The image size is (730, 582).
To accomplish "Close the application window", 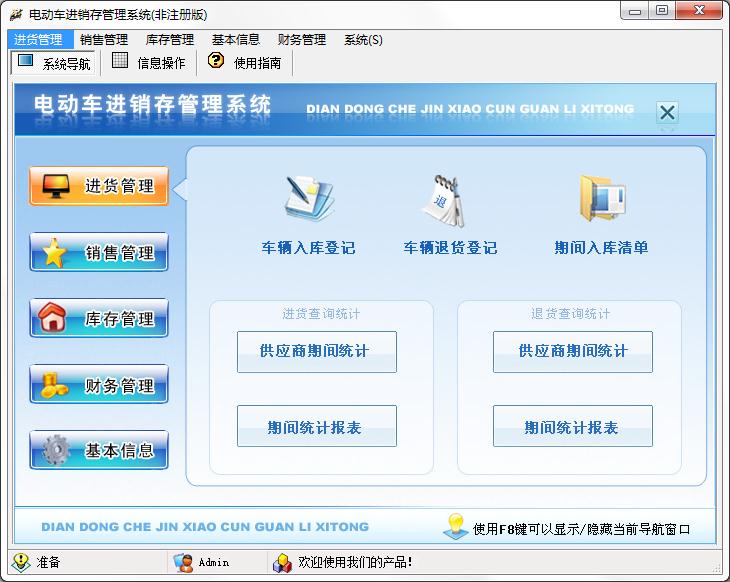I will pos(699,11).
